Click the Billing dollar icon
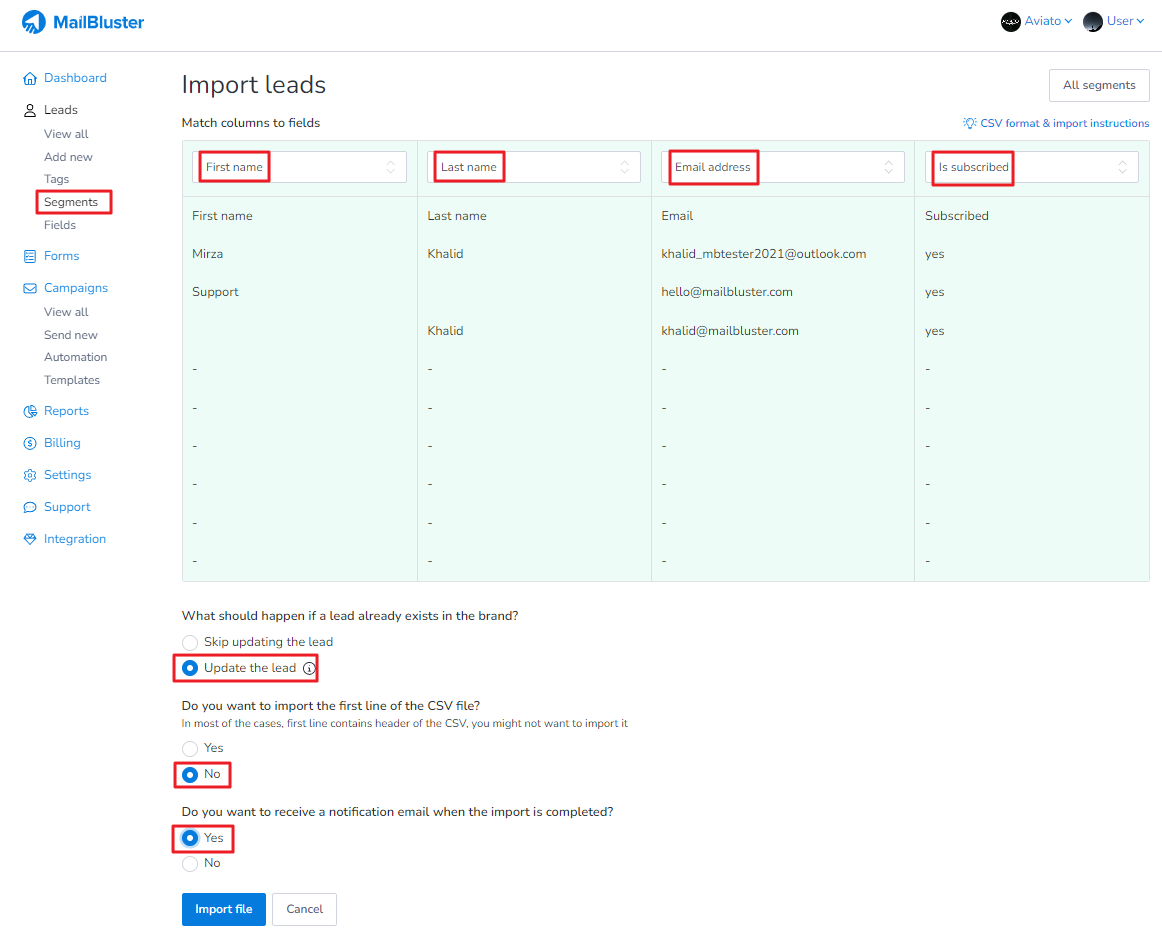The width and height of the screenshot is (1162, 935). coord(30,443)
